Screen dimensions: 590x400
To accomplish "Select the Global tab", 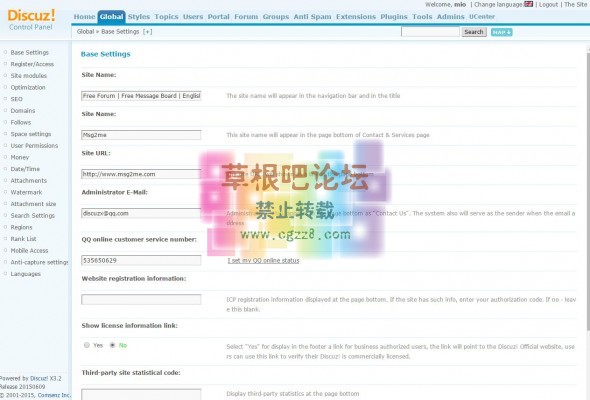I will [111, 17].
